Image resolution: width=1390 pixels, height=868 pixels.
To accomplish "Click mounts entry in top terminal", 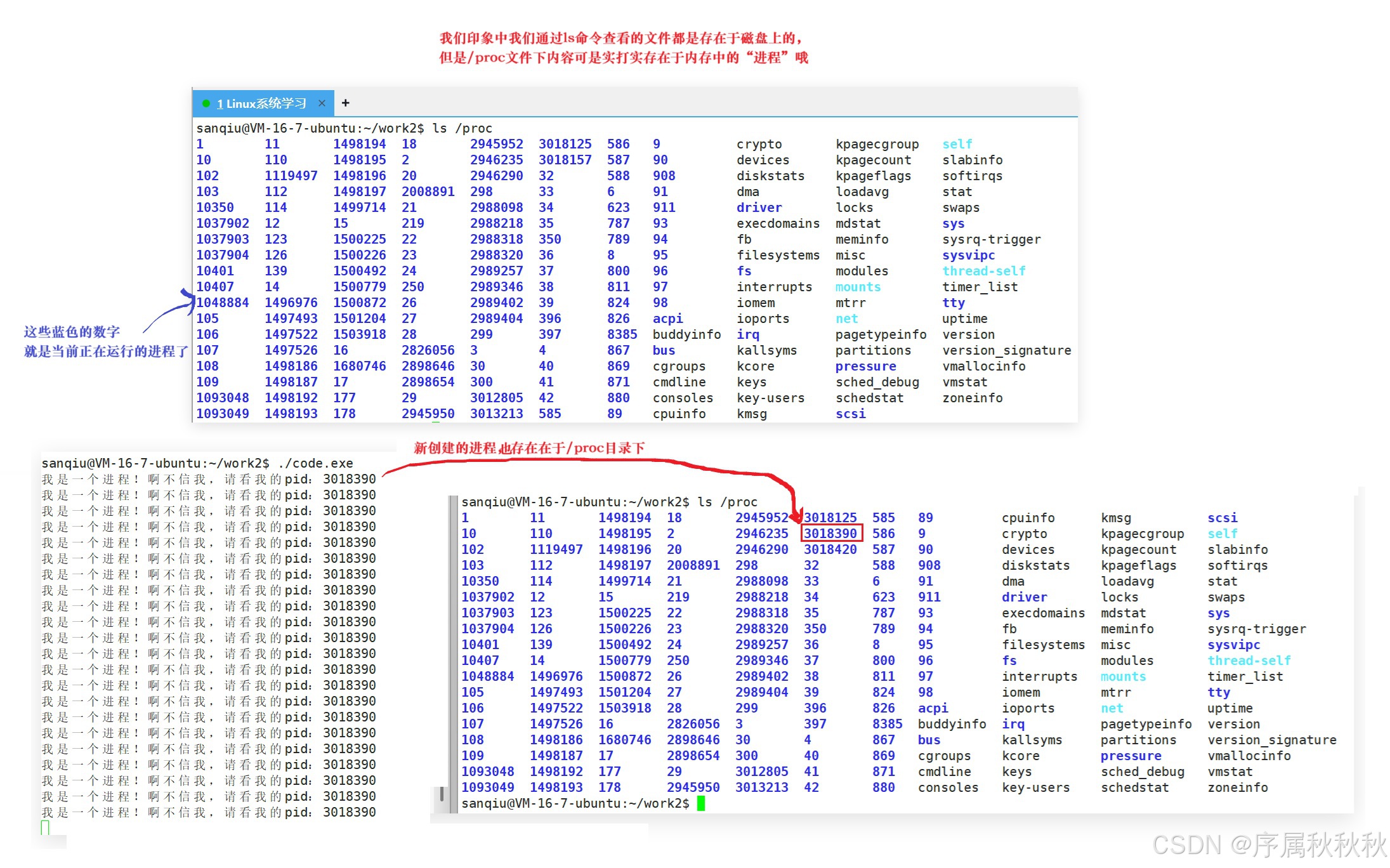I will (858, 287).
